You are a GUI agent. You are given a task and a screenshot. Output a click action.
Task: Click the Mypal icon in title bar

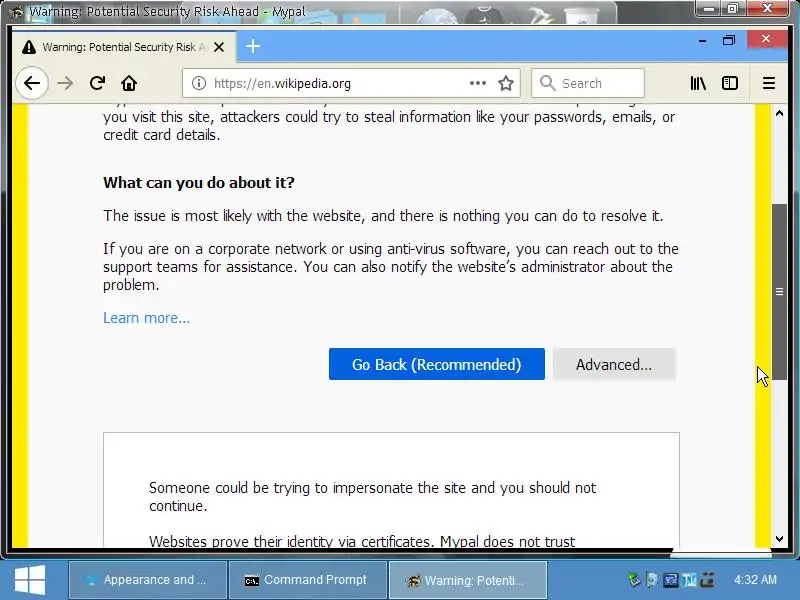tap(17, 12)
